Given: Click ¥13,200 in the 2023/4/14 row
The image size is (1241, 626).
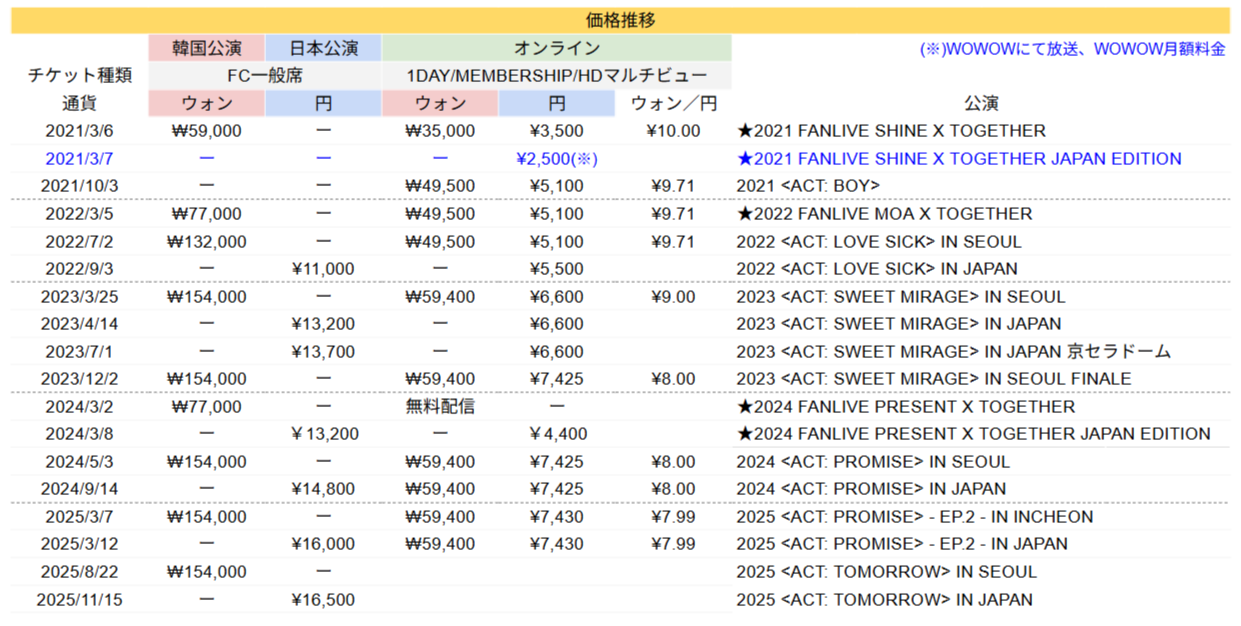Looking at the screenshot, I should click(x=323, y=324).
